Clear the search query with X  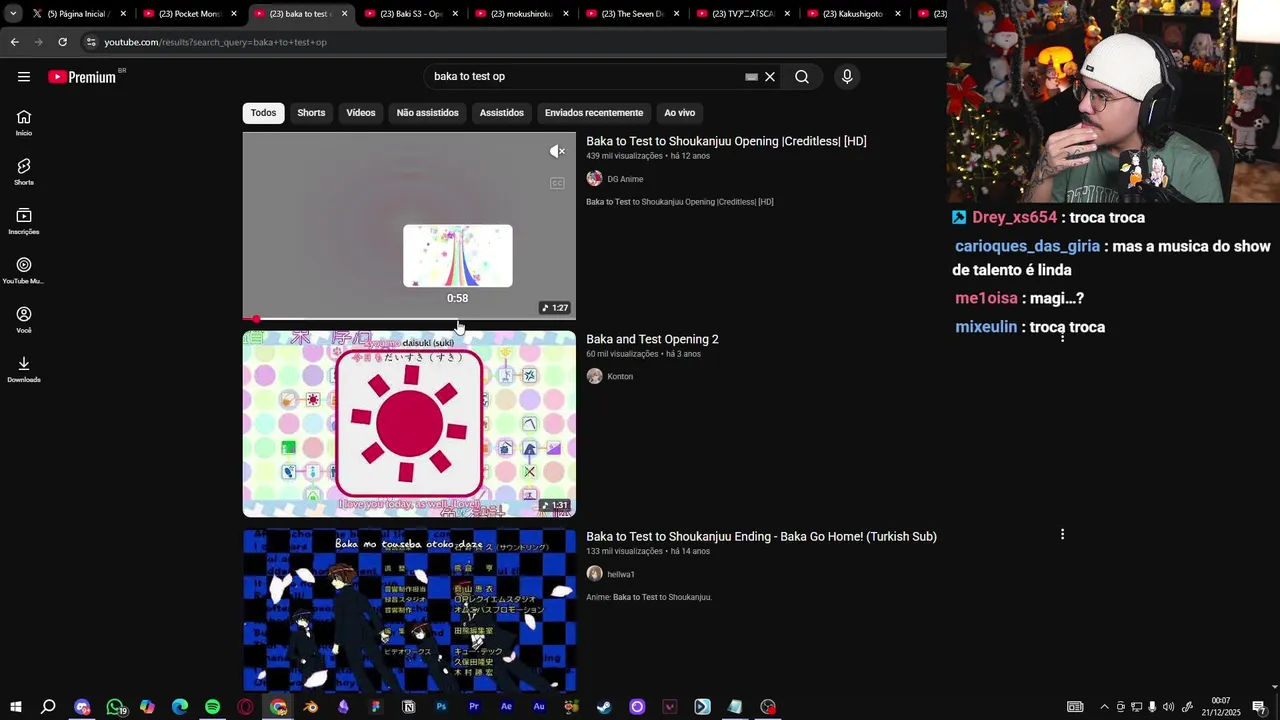[770, 77]
